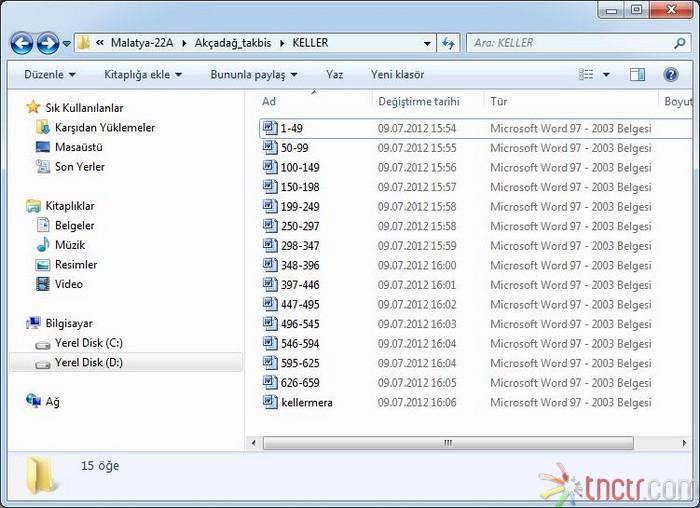Open the Bununla paylaş menu
The height and width of the screenshot is (508, 700).
(254, 75)
